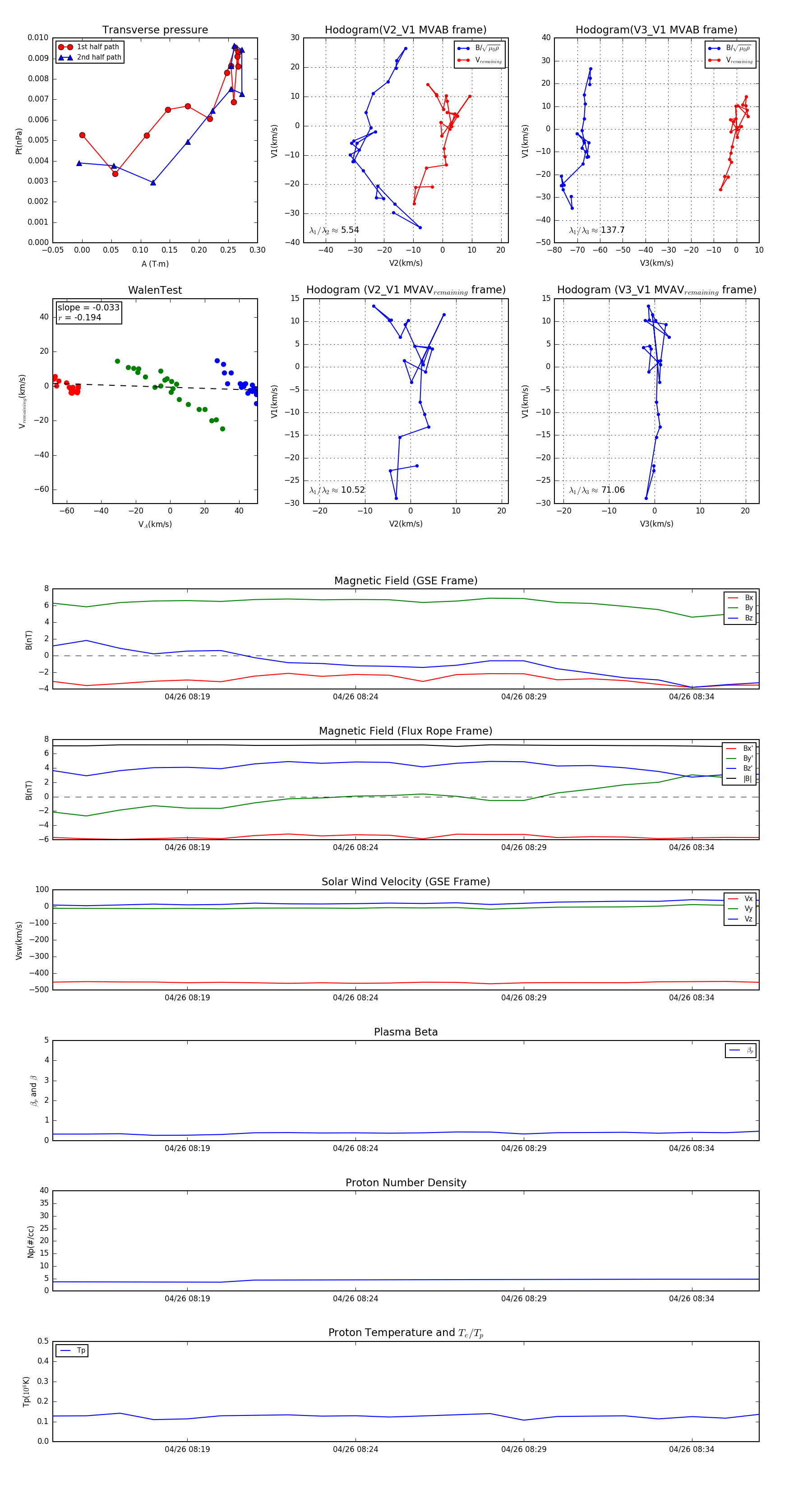Click '04/26 08:34' tick under Proton Number Density
The width and height of the screenshot is (812, 1489).
click(x=692, y=1298)
